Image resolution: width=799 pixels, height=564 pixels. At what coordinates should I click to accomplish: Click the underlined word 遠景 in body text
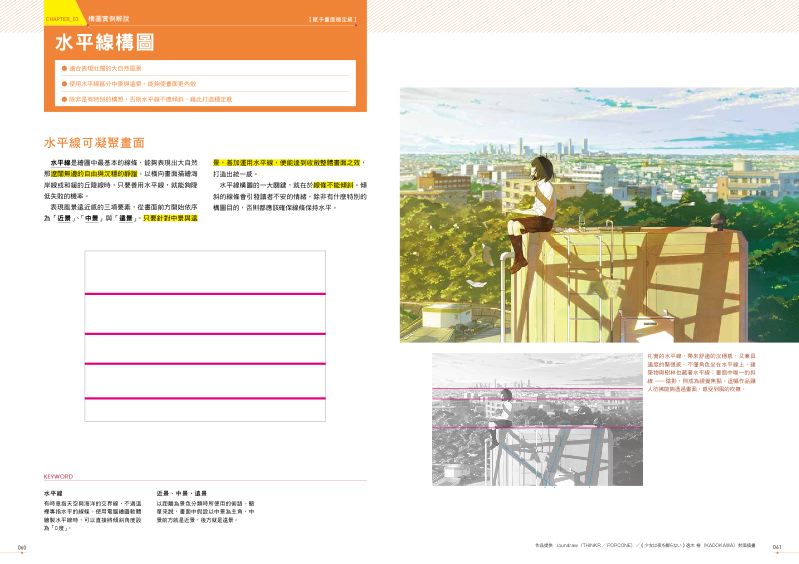click(x=126, y=218)
